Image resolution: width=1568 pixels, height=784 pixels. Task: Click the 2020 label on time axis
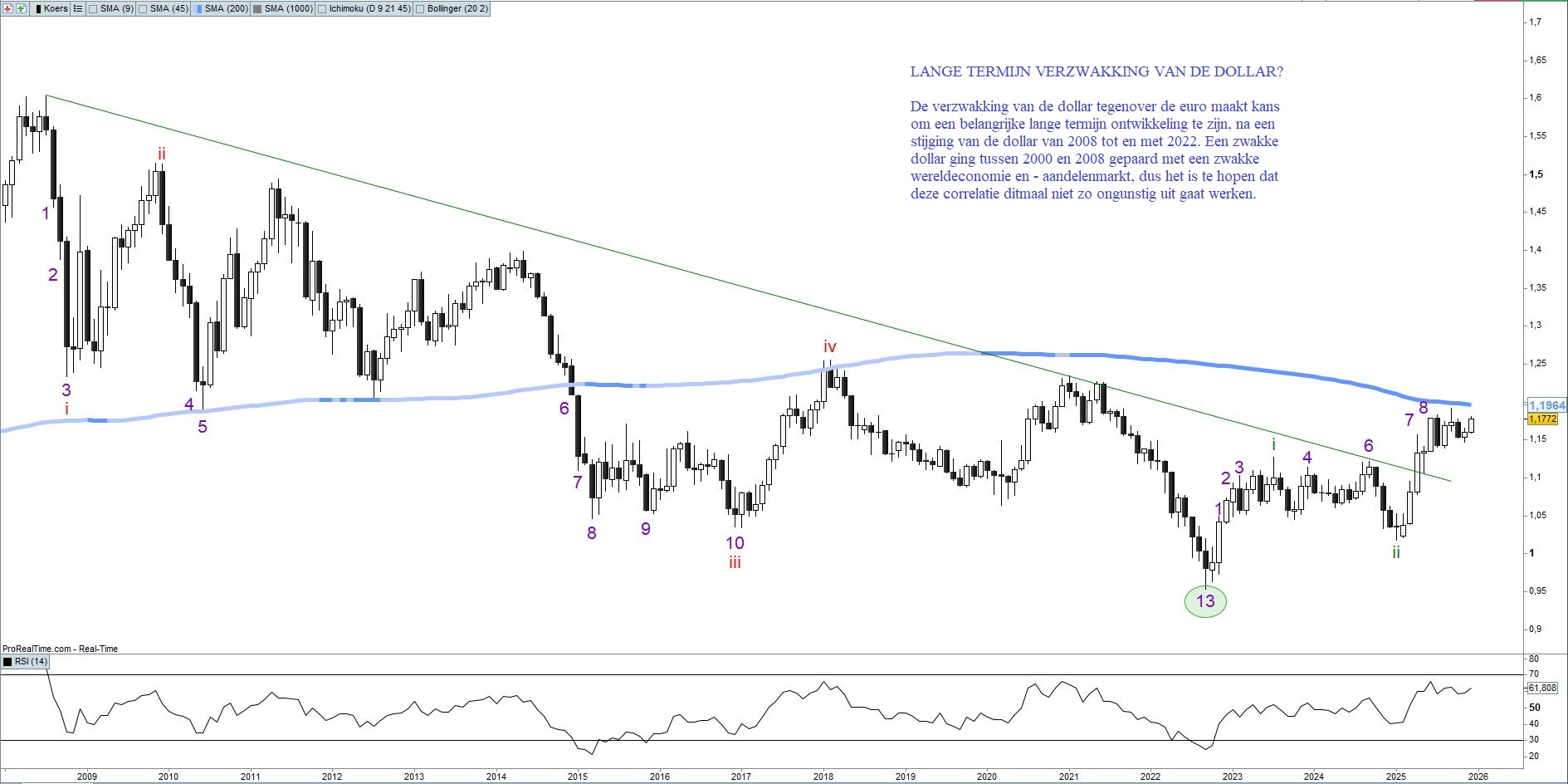(986, 777)
